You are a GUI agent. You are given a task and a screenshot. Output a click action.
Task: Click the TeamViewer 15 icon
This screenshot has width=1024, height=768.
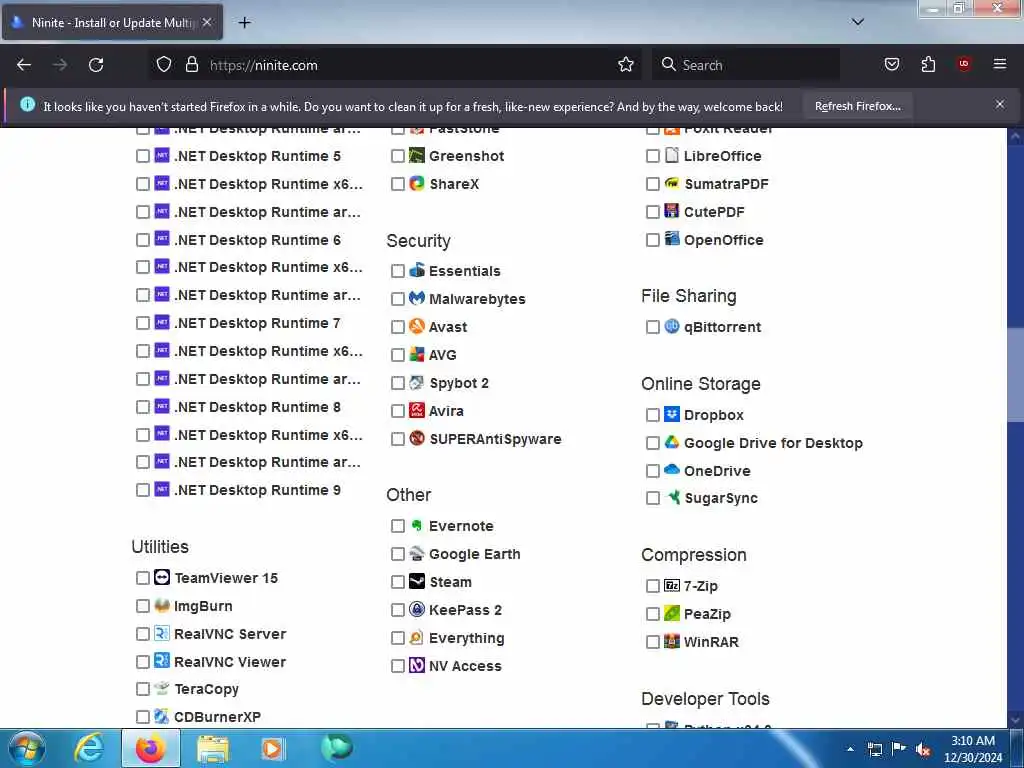162,577
